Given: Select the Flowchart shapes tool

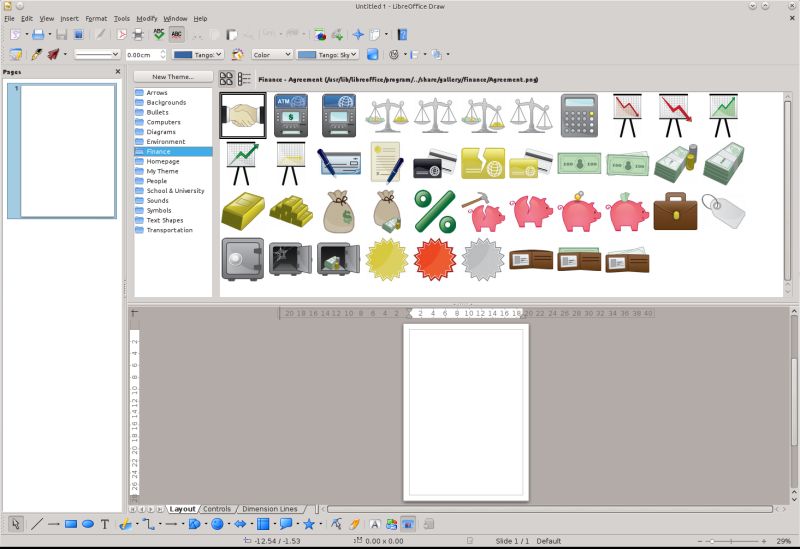Looking at the screenshot, I should 263,524.
